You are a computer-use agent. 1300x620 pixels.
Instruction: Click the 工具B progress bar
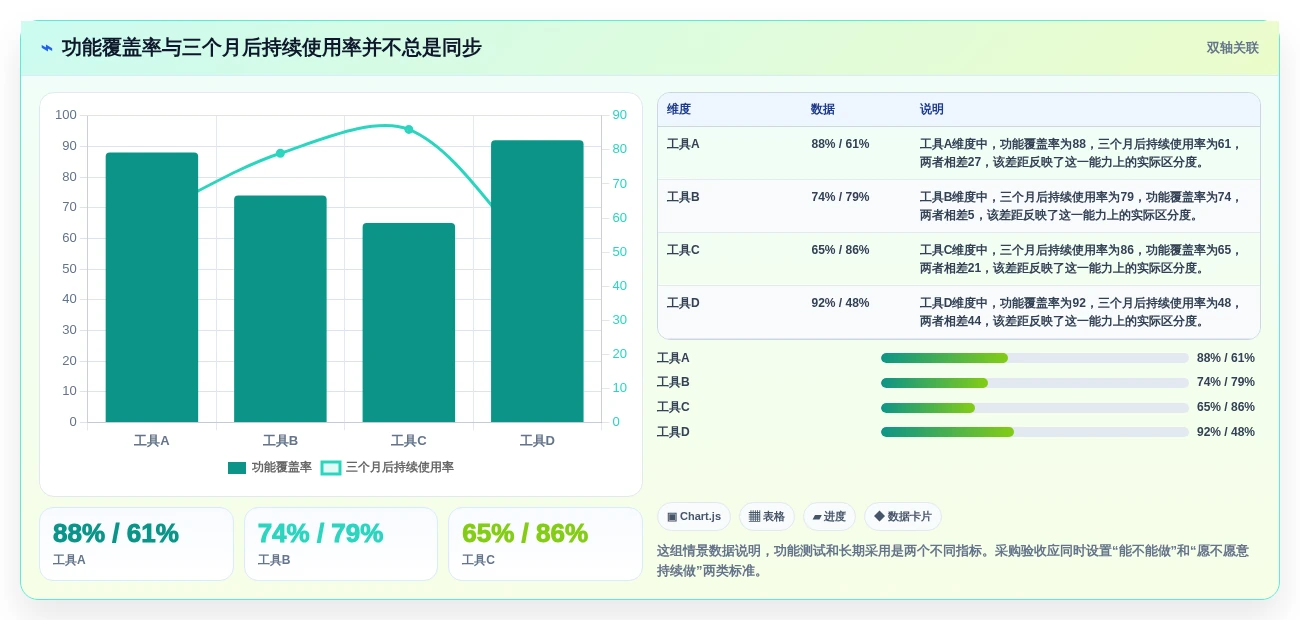pyautogui.click(x=1035, y=383)
